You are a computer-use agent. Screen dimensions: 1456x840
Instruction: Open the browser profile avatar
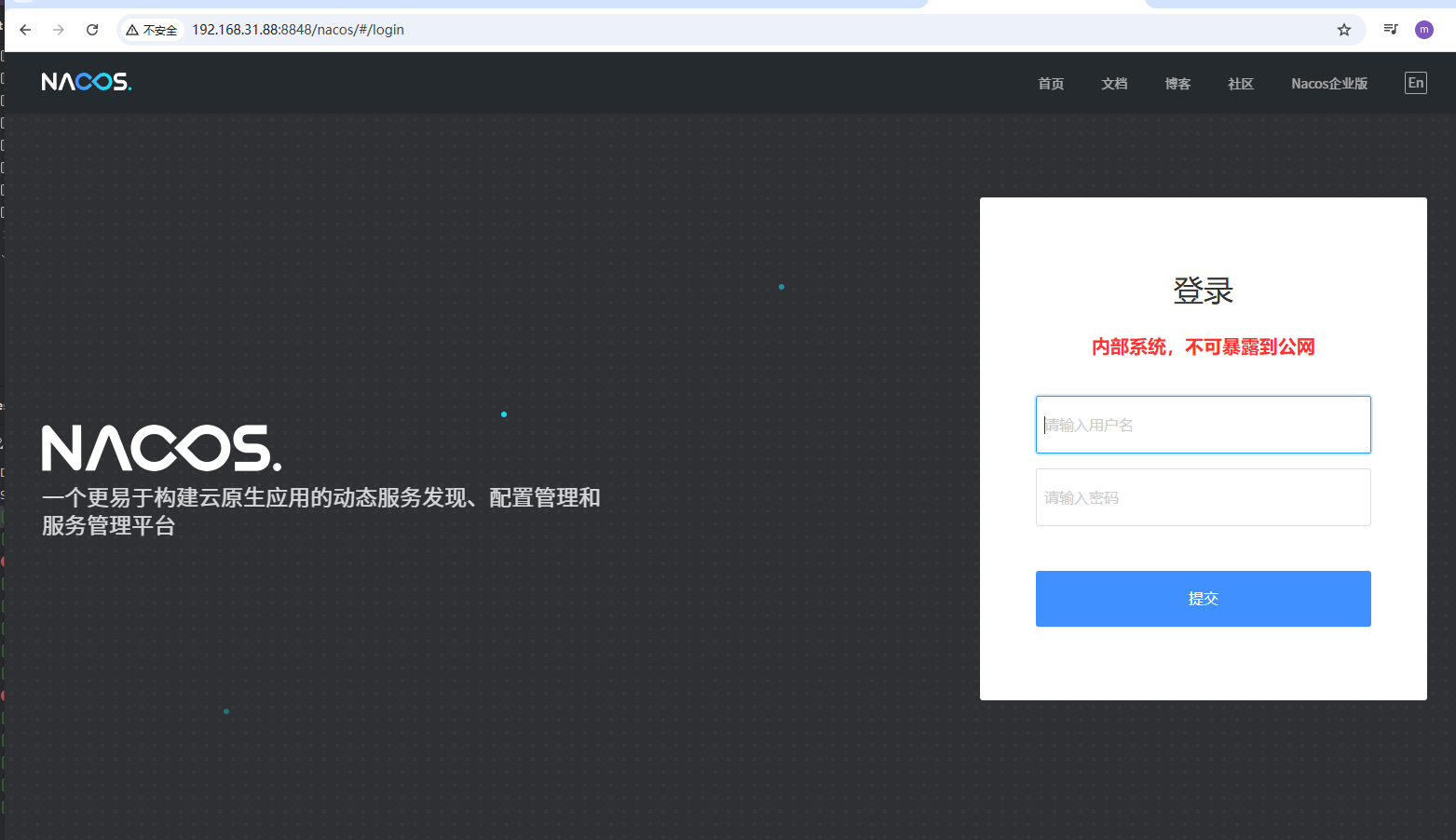pos(1423,30)
